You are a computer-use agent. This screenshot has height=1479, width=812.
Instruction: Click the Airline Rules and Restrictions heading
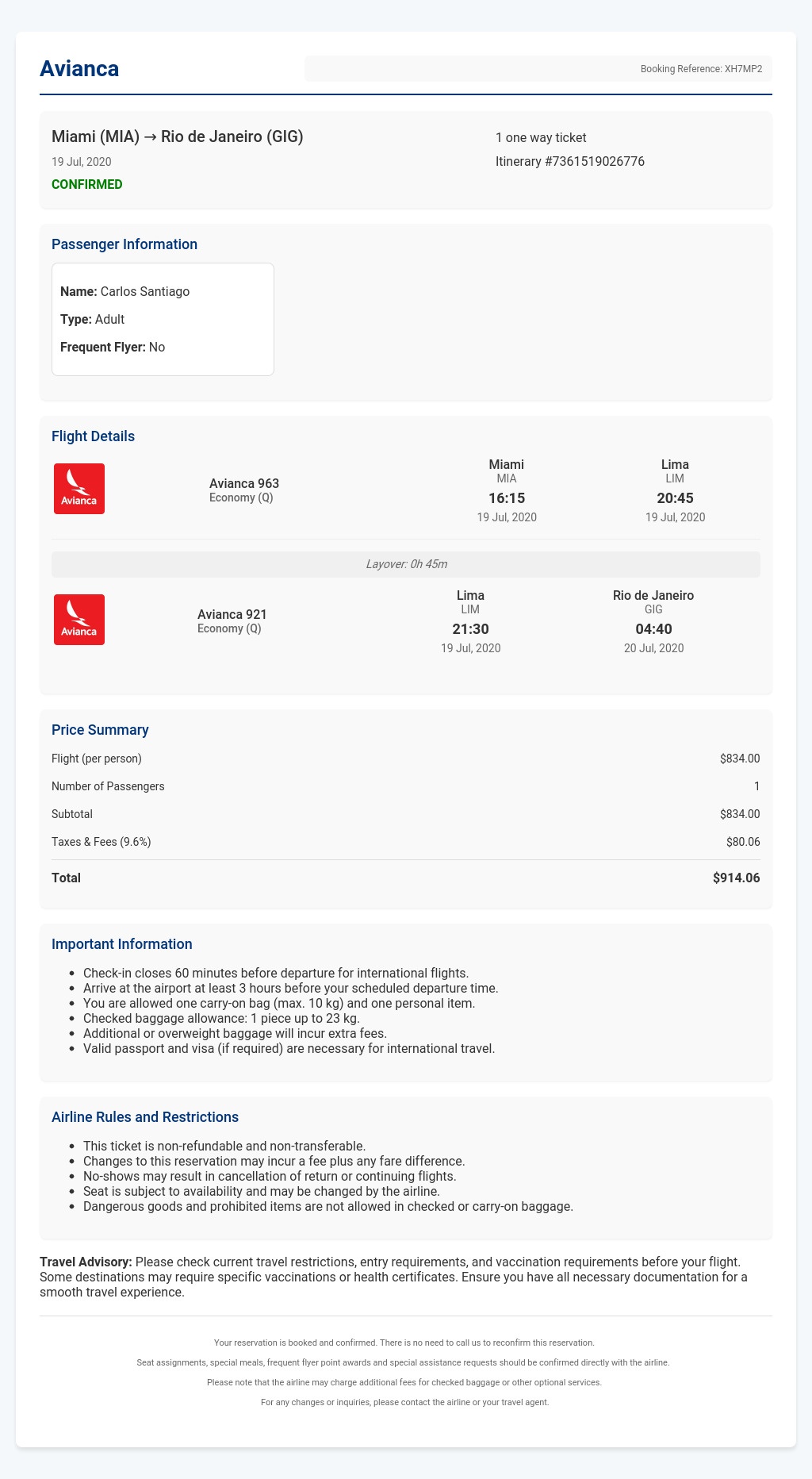(x=145, y=1117)
